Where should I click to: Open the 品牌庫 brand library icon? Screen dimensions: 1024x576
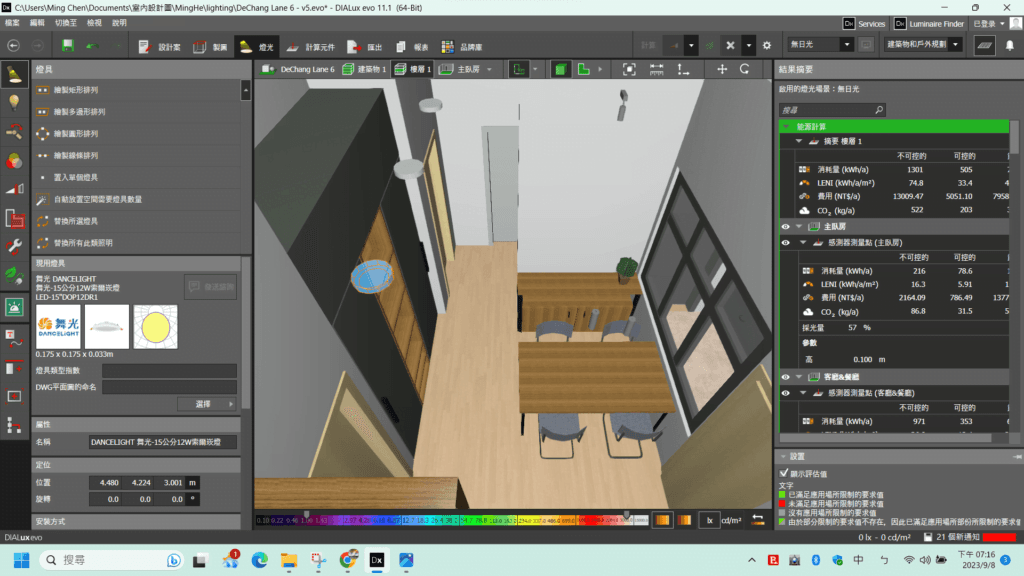pyautogui.click(x=462, y=47)
